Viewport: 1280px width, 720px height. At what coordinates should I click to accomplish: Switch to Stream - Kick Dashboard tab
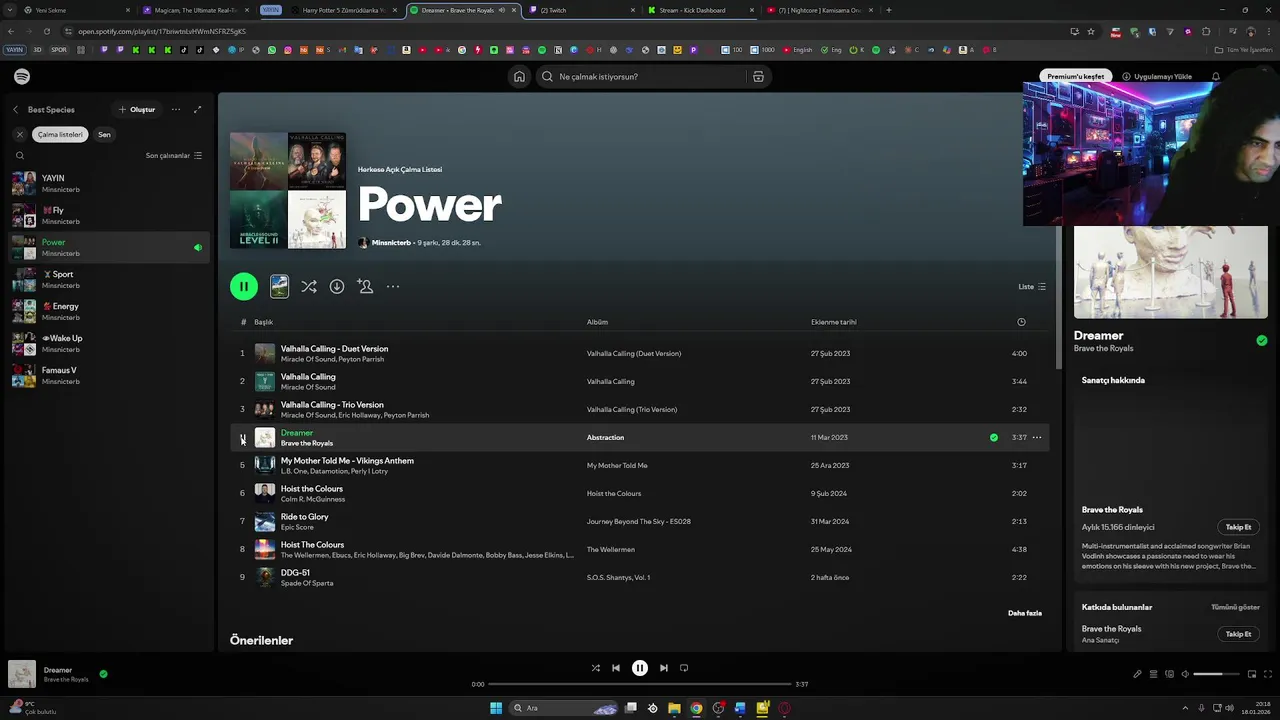pos(699,10)
